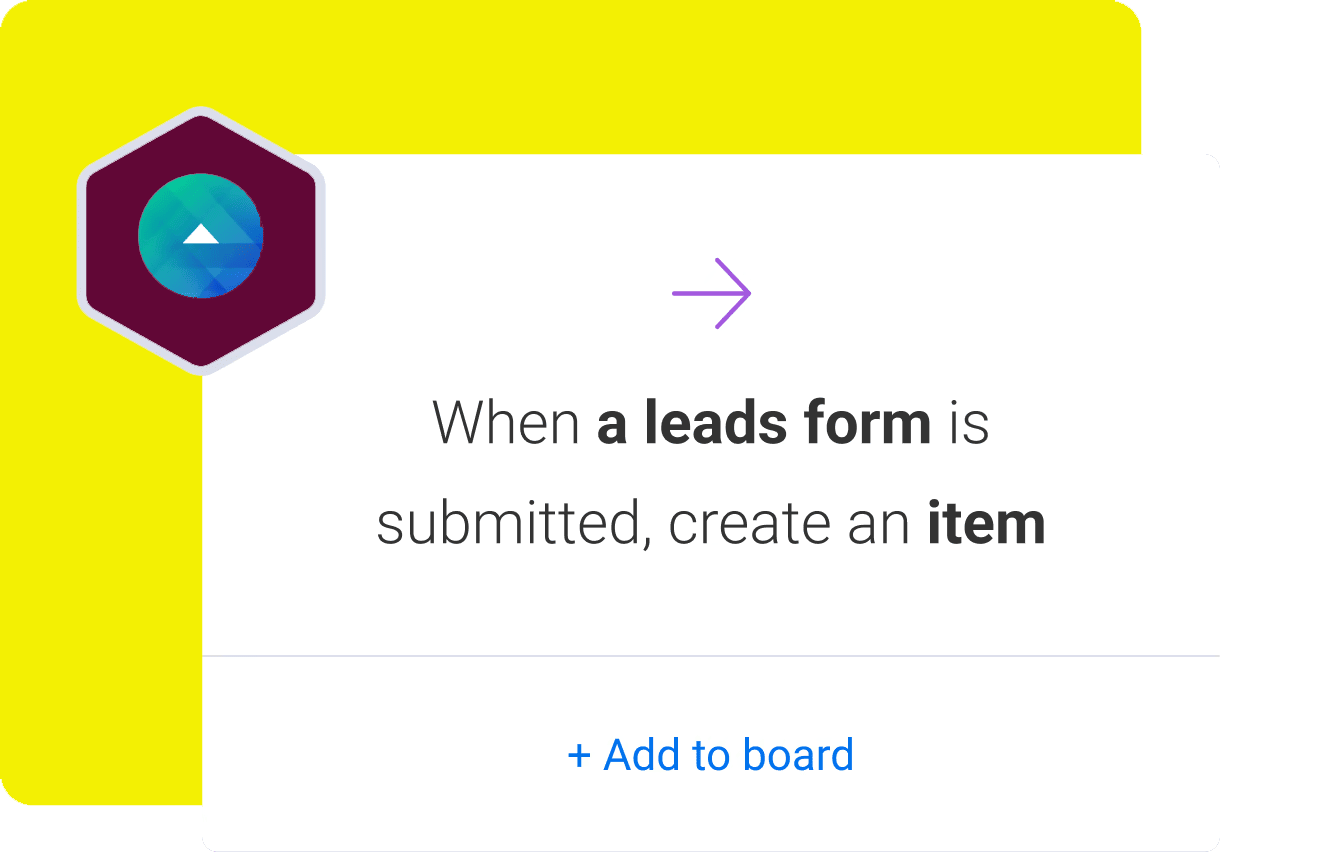Image resolution: width=1318 pixels, height=854 pixels.
Task: Click the word 'When' in the recipe
Action: (x=506, y=423)
